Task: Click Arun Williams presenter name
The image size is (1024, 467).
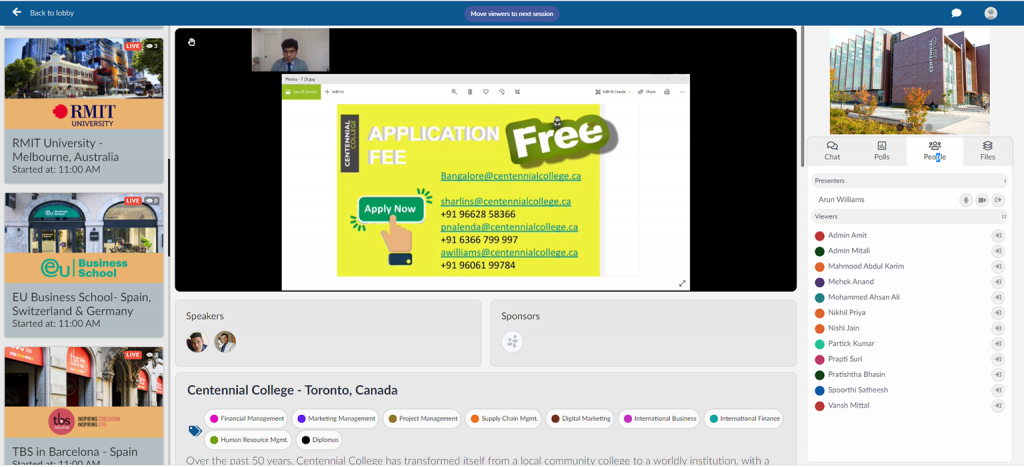Action: click(x=841, y=199)
